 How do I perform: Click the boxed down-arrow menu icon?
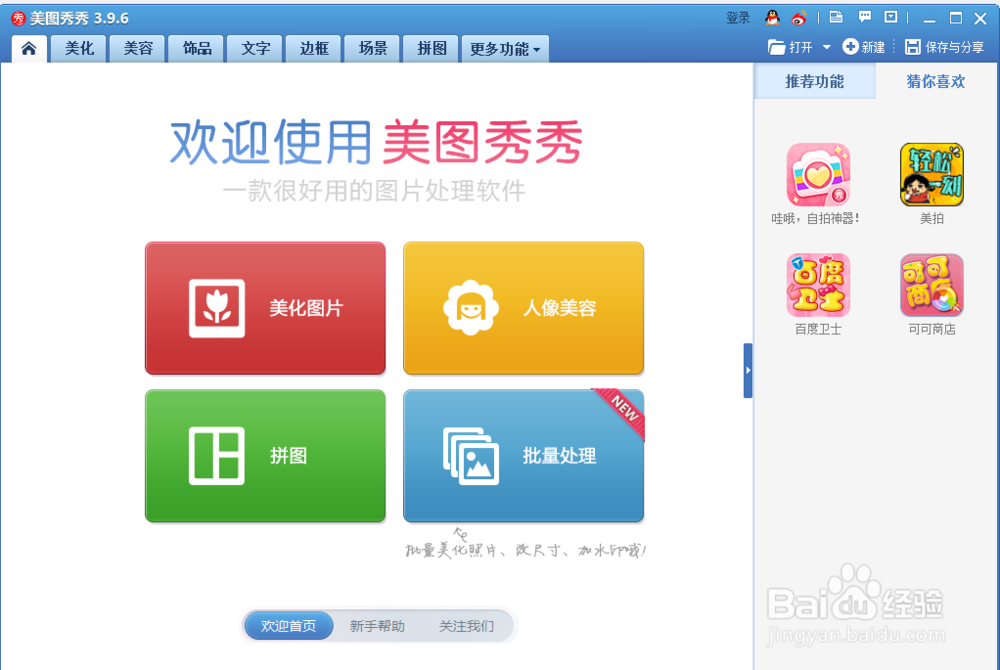tap(891, 17)
